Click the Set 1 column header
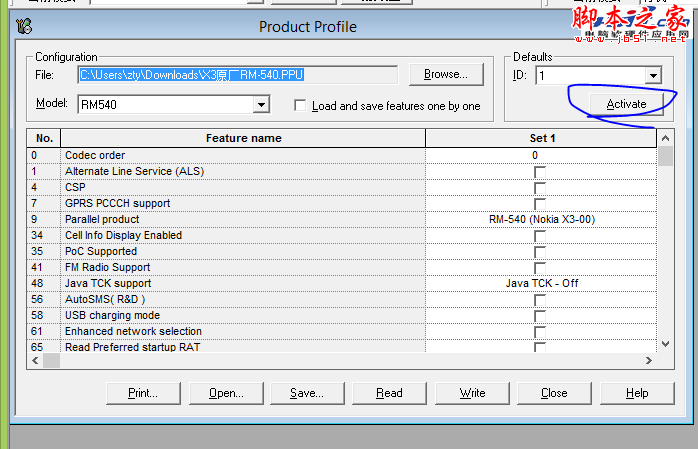The image size is (698, 449). tap(541, 138)
